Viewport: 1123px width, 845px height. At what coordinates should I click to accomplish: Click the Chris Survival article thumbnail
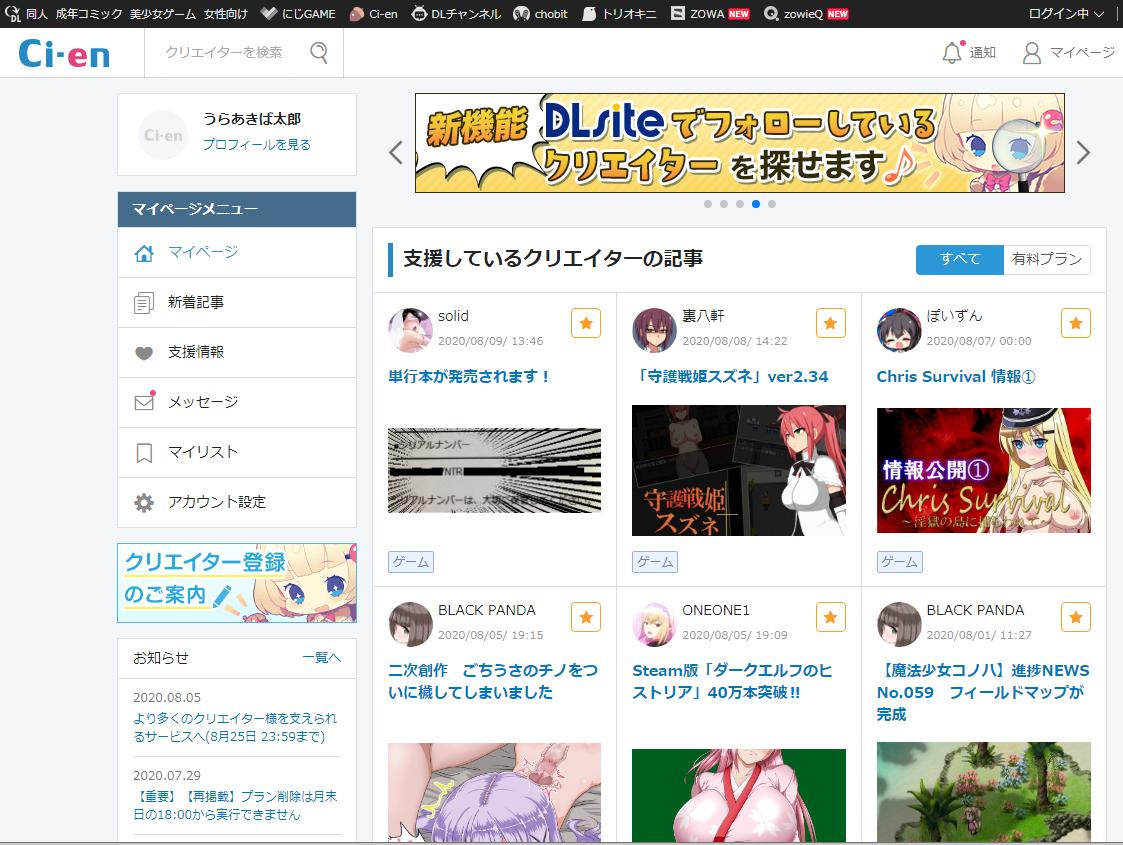pos(983,470)
